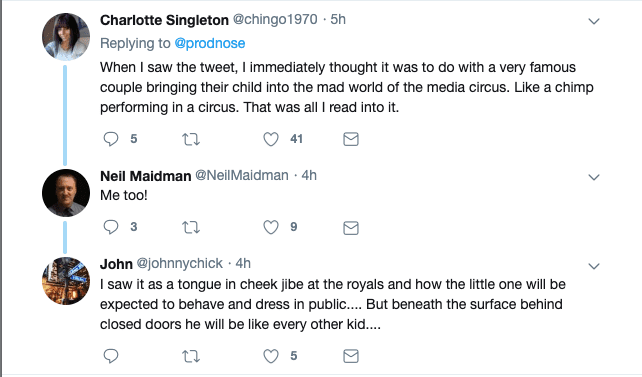Open Charlotte Singleton's avatar photo
The width and height of the screenshot is (642, 377).
[66, 37]
